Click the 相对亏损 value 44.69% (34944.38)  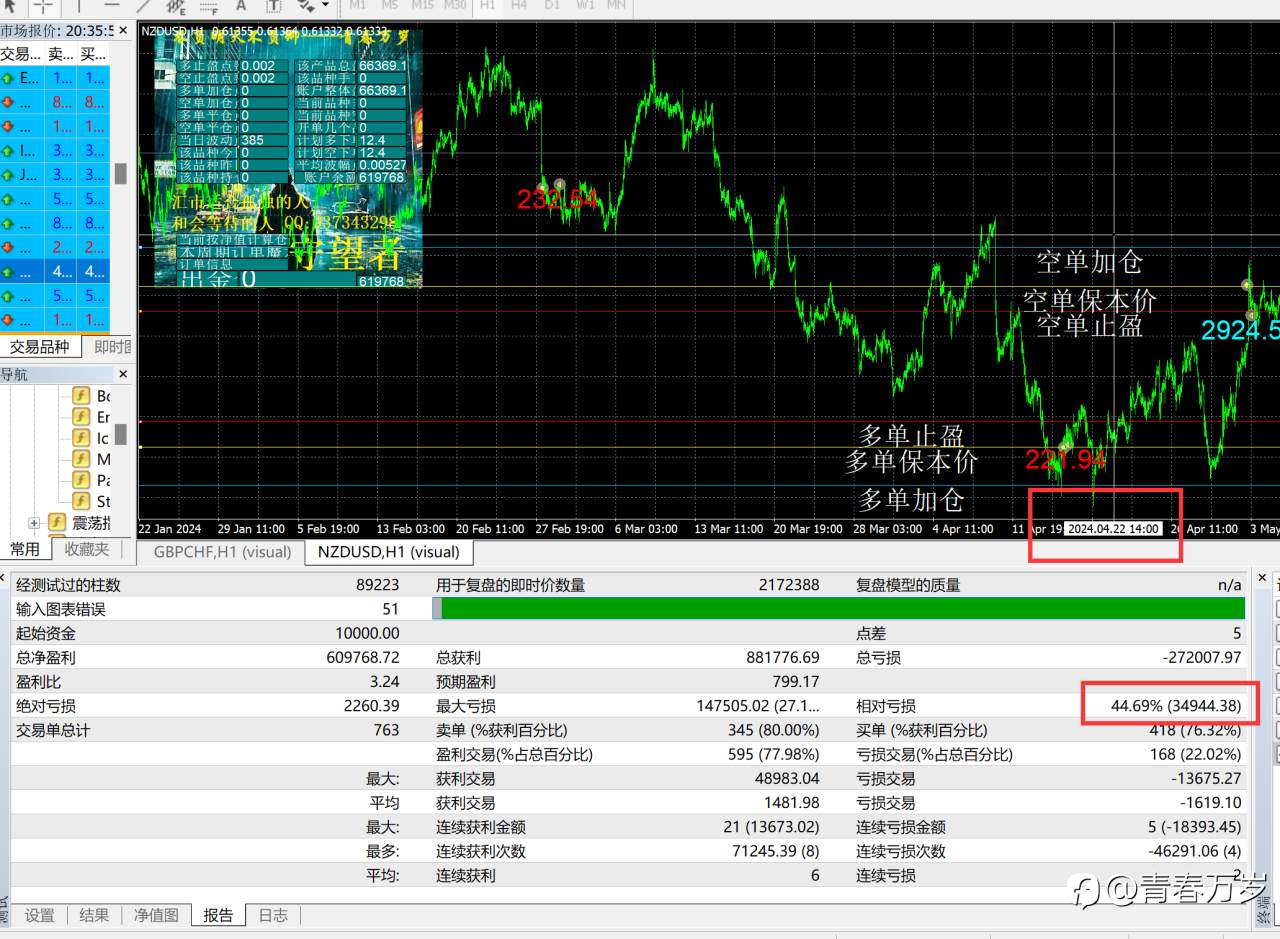click(x=1175, y=705)
